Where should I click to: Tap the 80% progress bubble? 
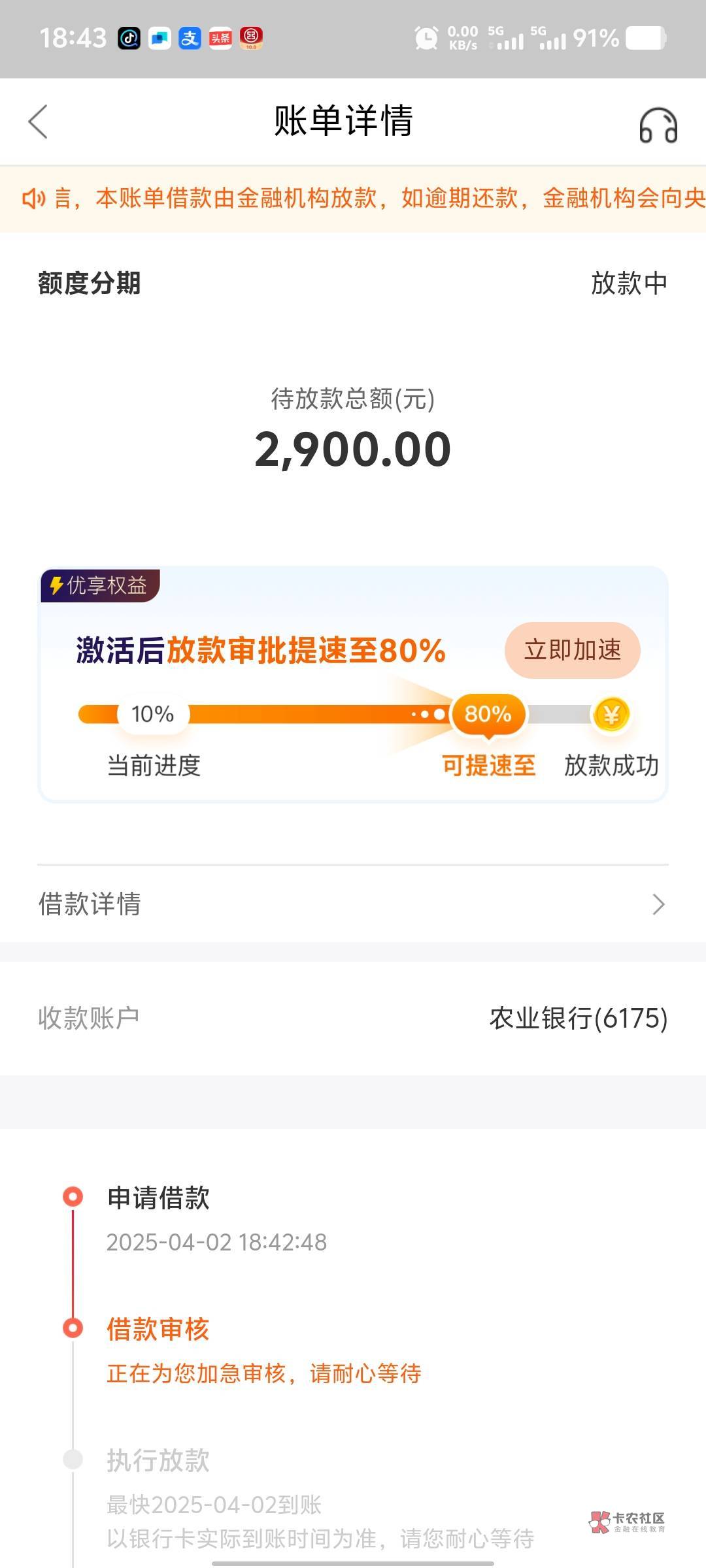point(488,714)
